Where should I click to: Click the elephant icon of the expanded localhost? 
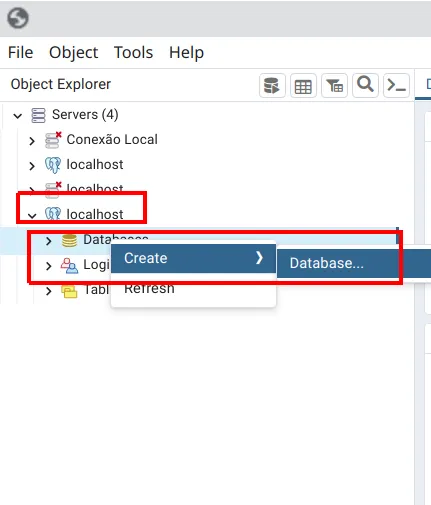click(x=53, y=214)
